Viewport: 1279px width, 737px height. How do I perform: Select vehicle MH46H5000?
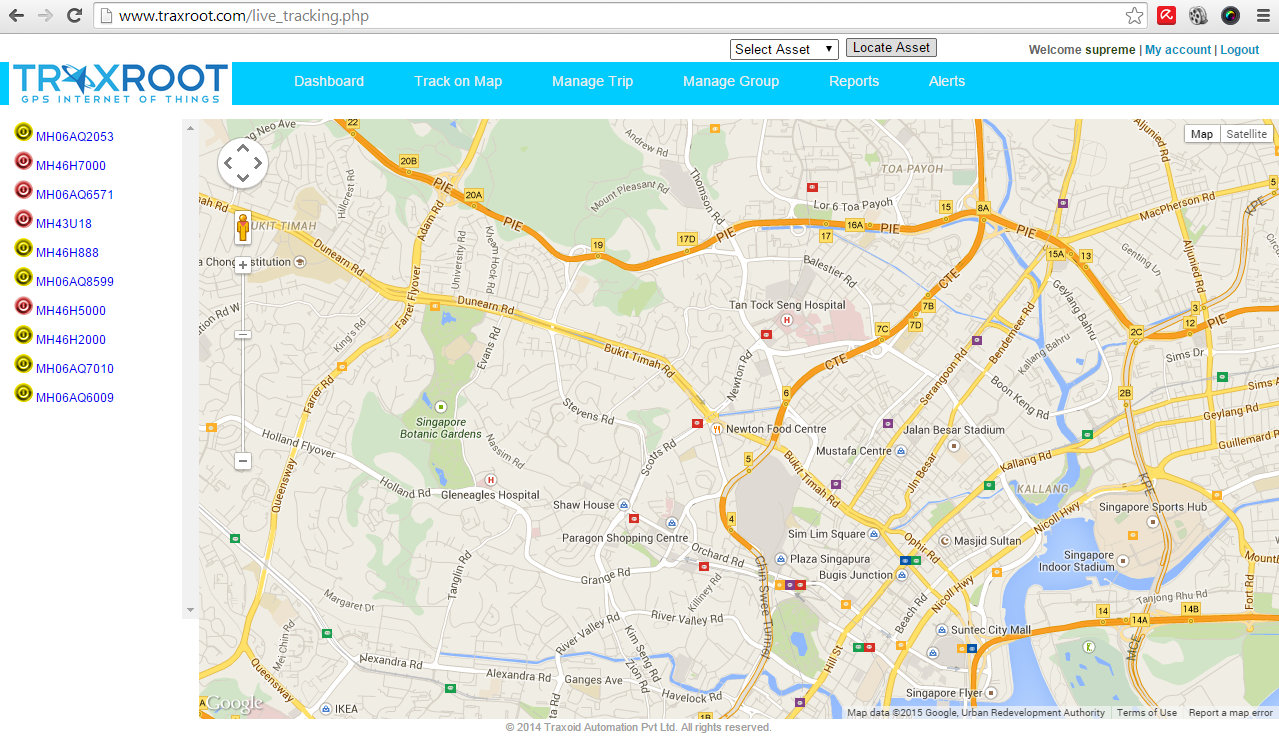coord(71,311)
